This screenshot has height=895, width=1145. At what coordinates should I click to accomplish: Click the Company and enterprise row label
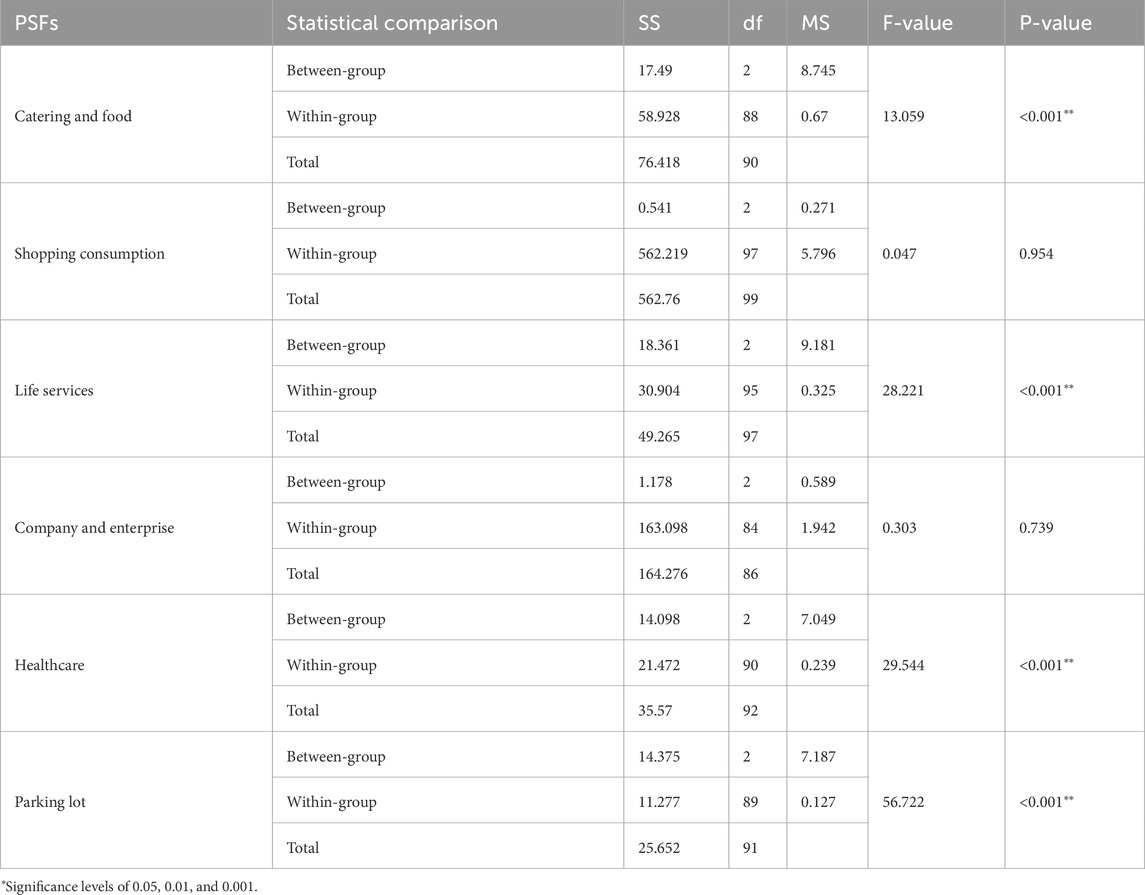click(x=94, y=527)
